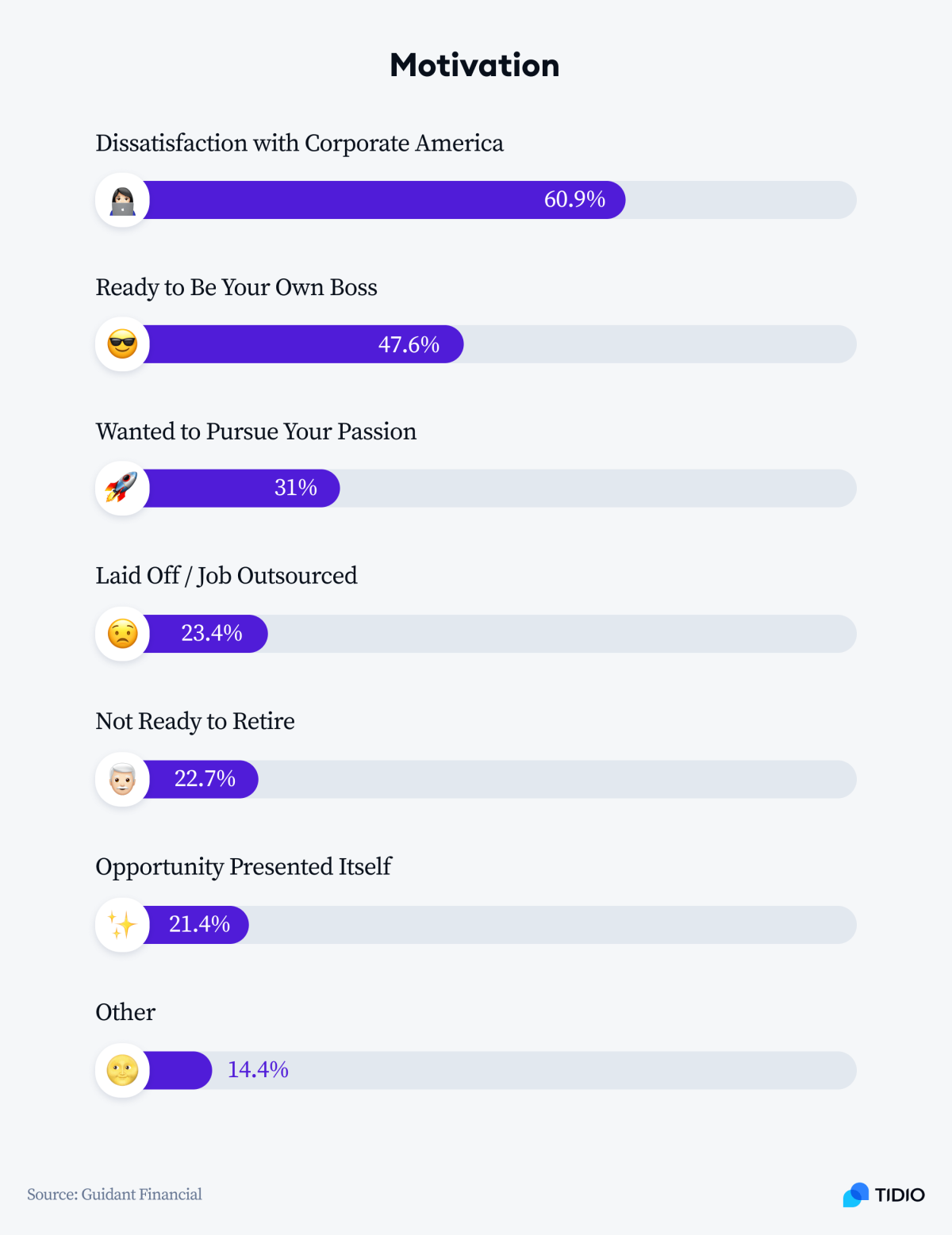Viewport: 952px width, 1235px height.
Task: Click the sunglasses smiley emoji icon
Action: click(x=122, y=344)
